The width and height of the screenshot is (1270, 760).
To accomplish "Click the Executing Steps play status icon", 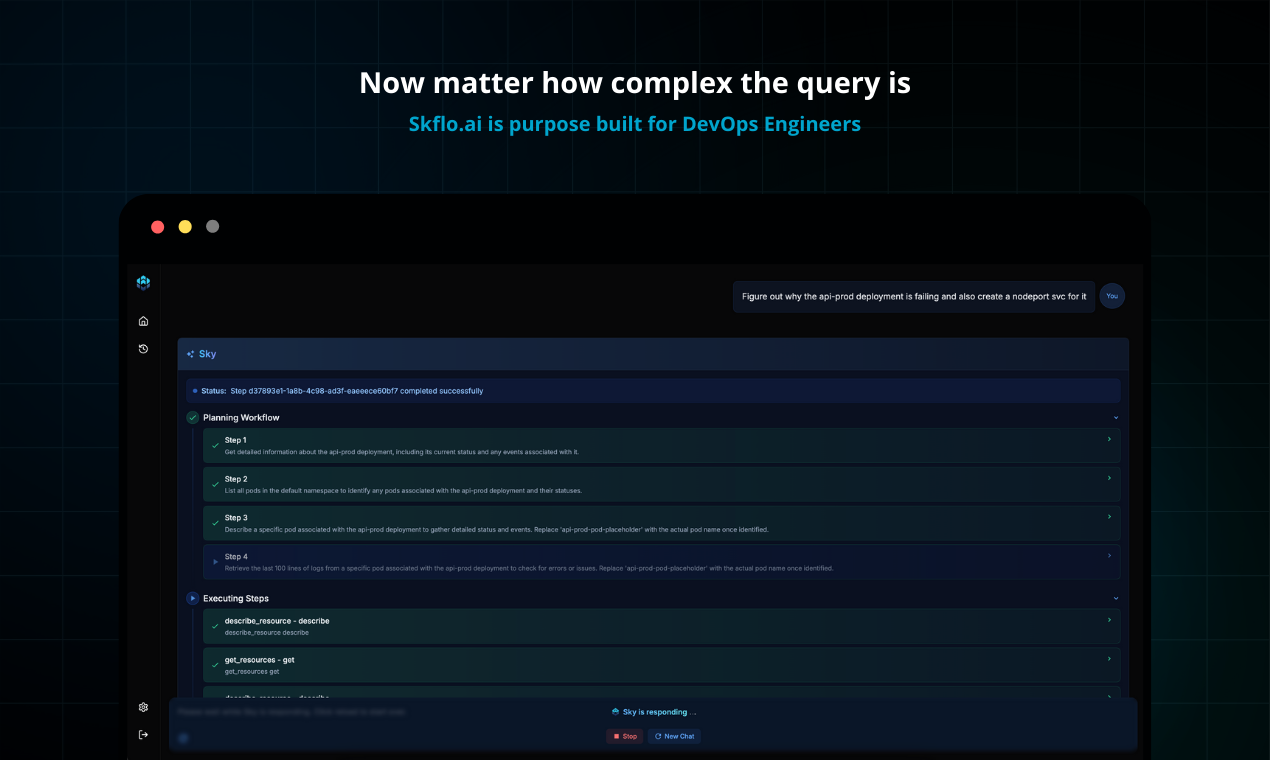I will [x=193, y=598].
